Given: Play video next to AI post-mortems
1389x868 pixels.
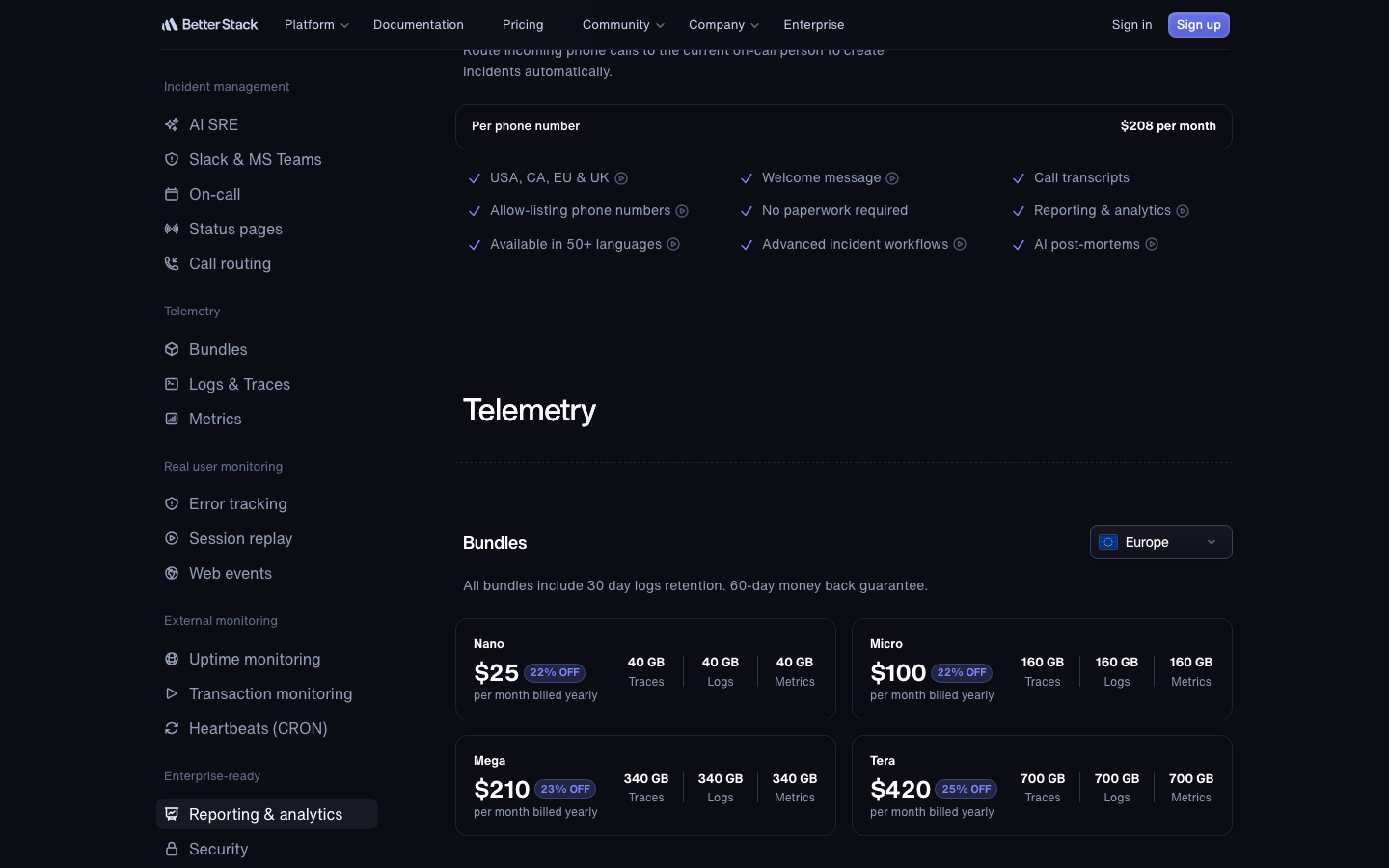Looking at the screenshot, I should [x=1152, y=244].
